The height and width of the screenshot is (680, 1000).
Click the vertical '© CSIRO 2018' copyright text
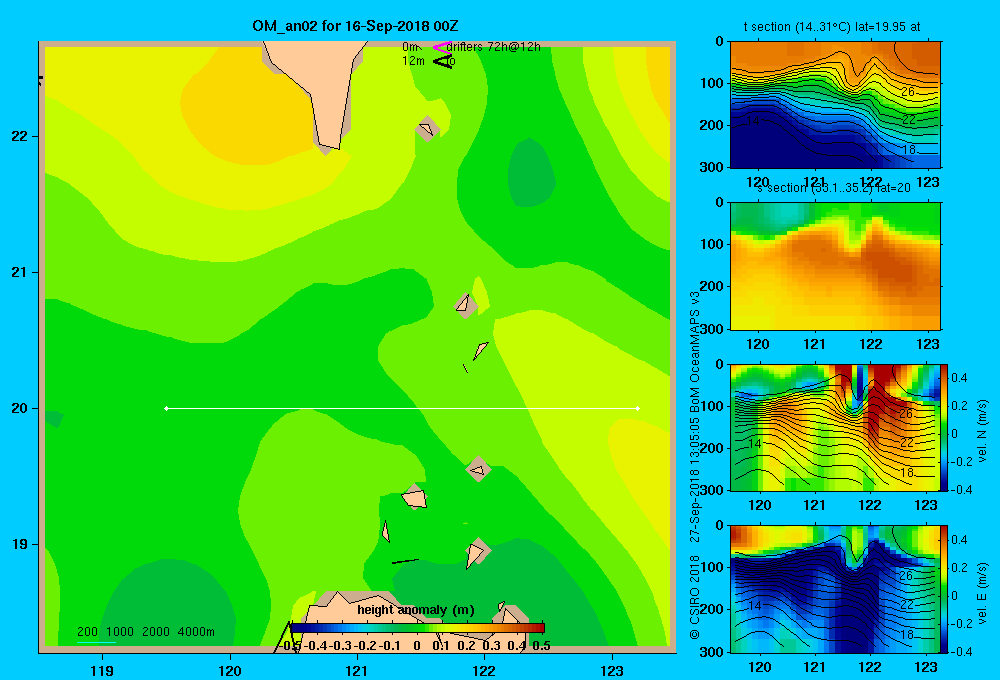[695, 596]
